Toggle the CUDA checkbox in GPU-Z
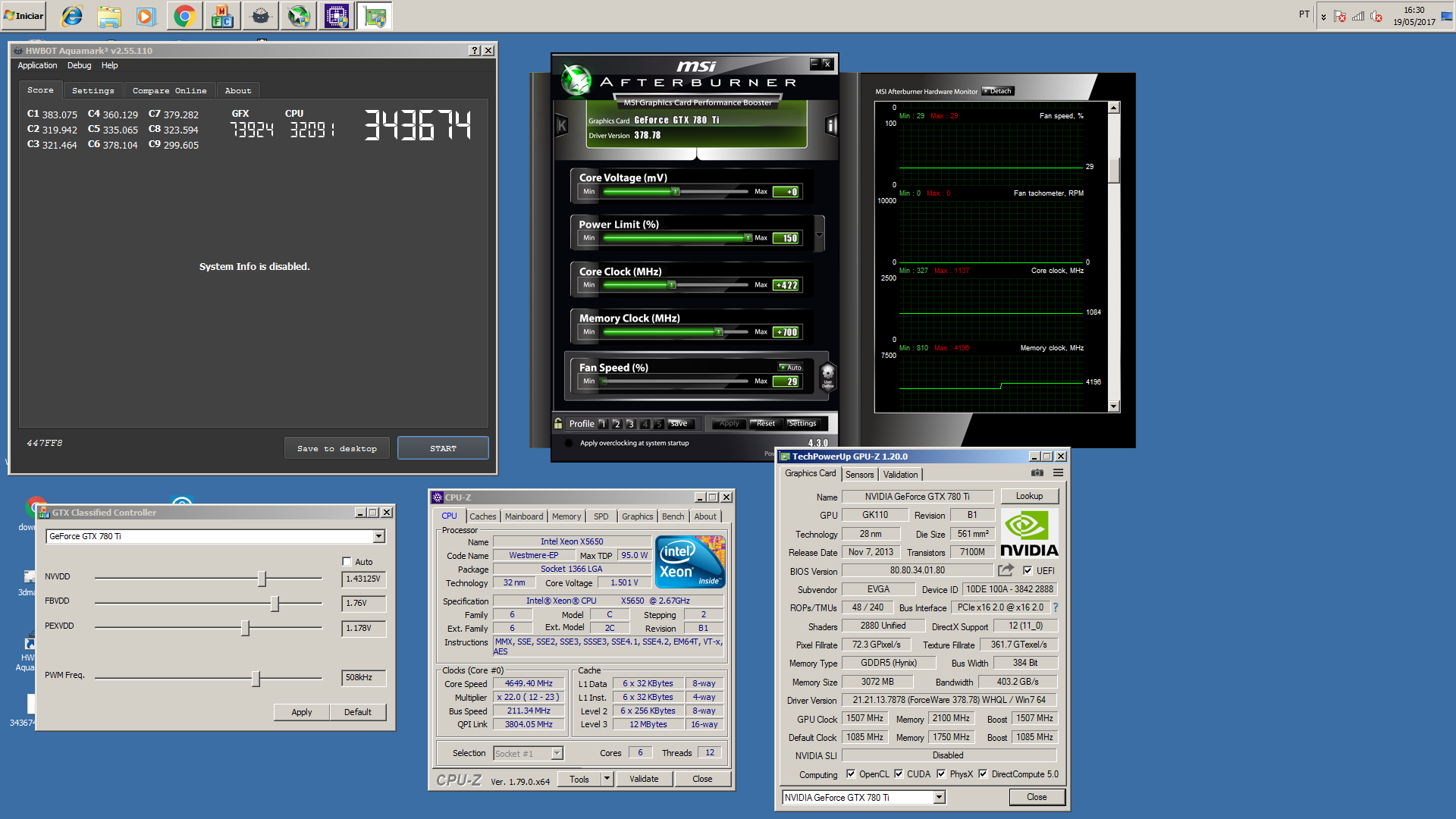This screenshot has width=1456, height=819. point(899,773)
